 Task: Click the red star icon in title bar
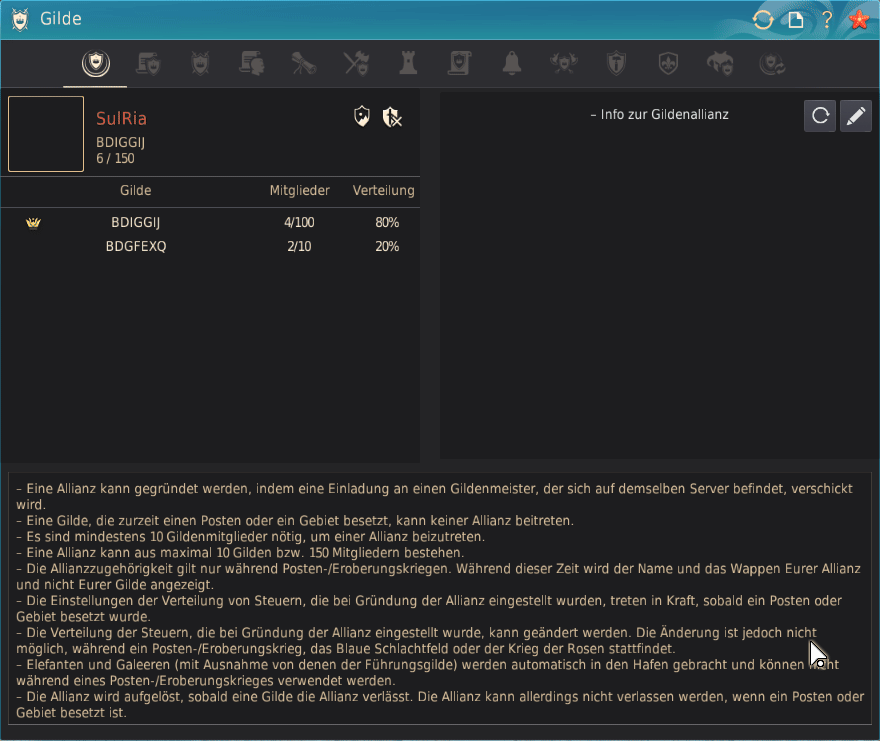[858, 19]
